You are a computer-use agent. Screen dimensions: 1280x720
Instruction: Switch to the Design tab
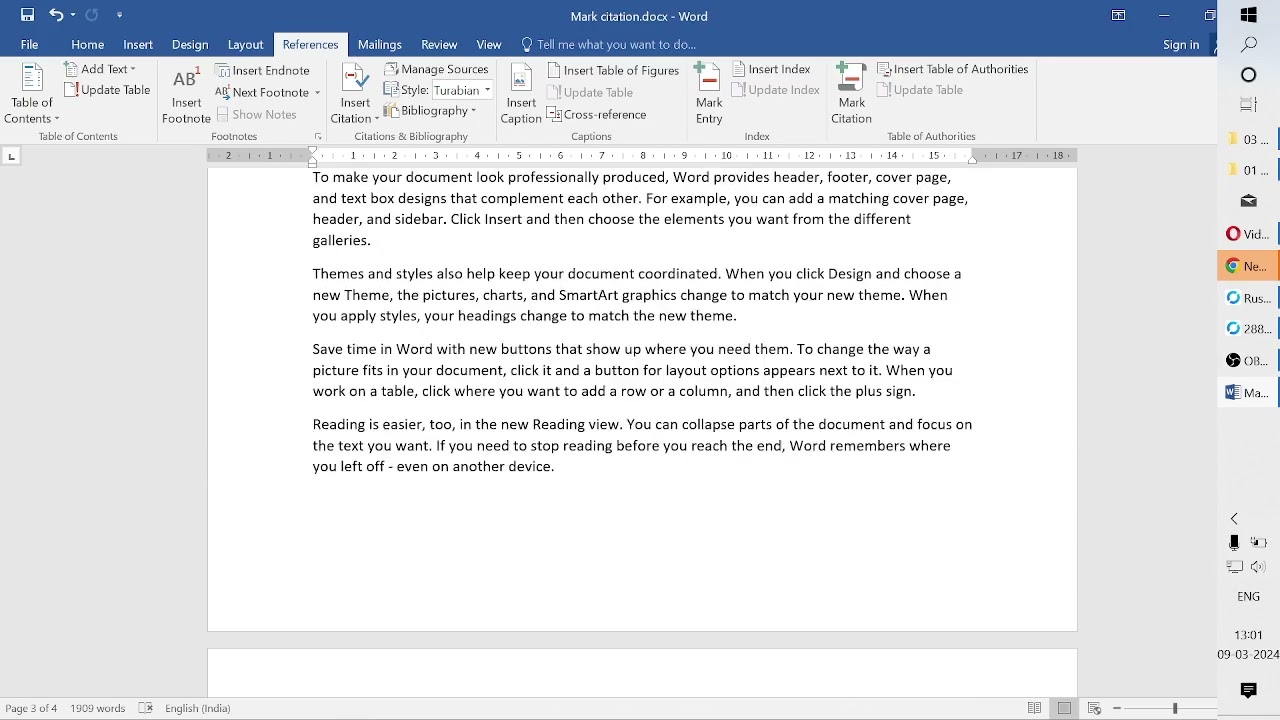click(x=190, y=45)
